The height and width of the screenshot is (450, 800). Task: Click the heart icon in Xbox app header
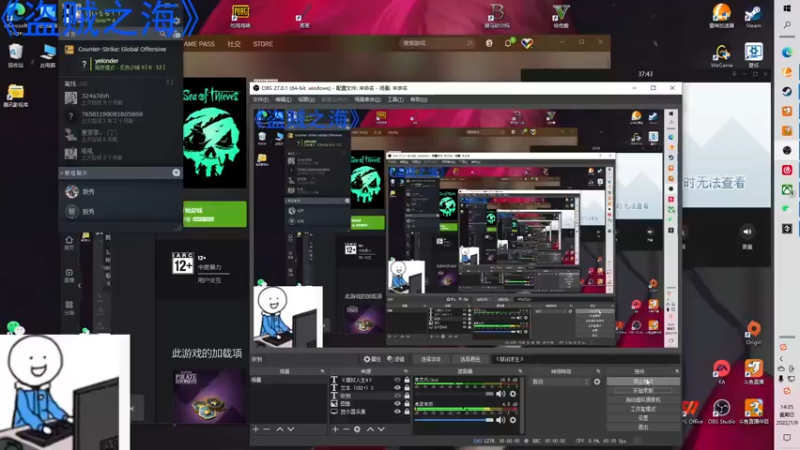coord(527,43)
